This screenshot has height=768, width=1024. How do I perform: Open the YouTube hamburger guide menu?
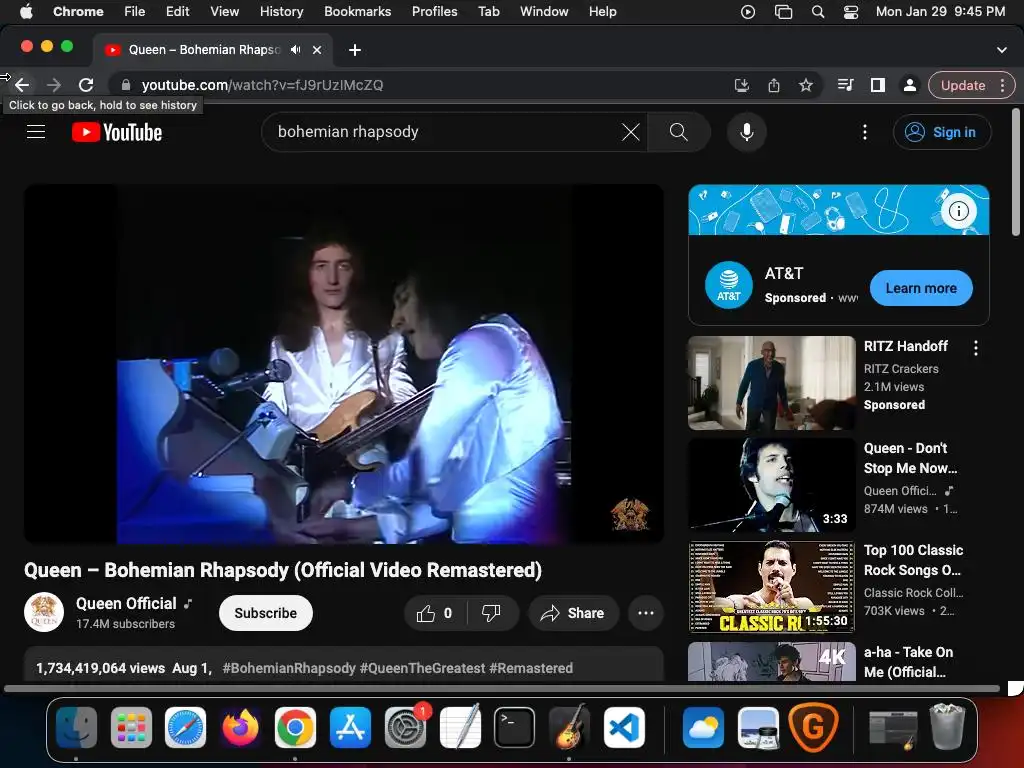pos(36,132)
